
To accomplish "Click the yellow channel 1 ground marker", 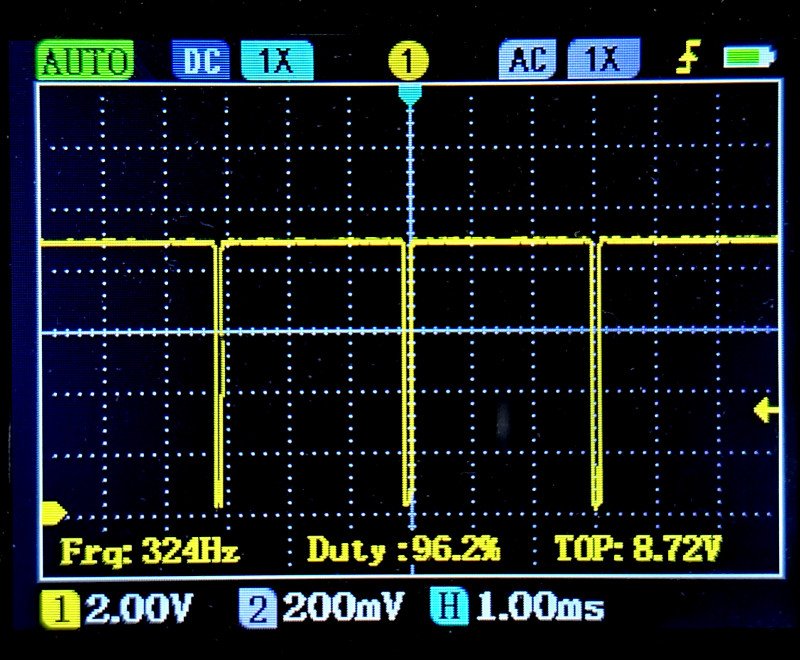I will [52, 513].
